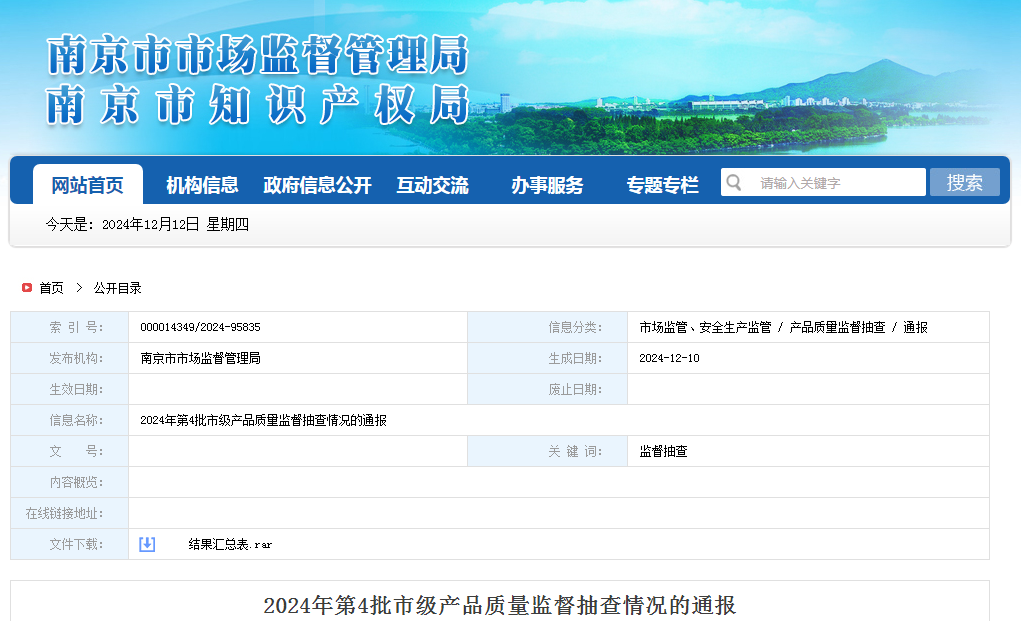Navigate to 专题专栏 section

(662, 185)
